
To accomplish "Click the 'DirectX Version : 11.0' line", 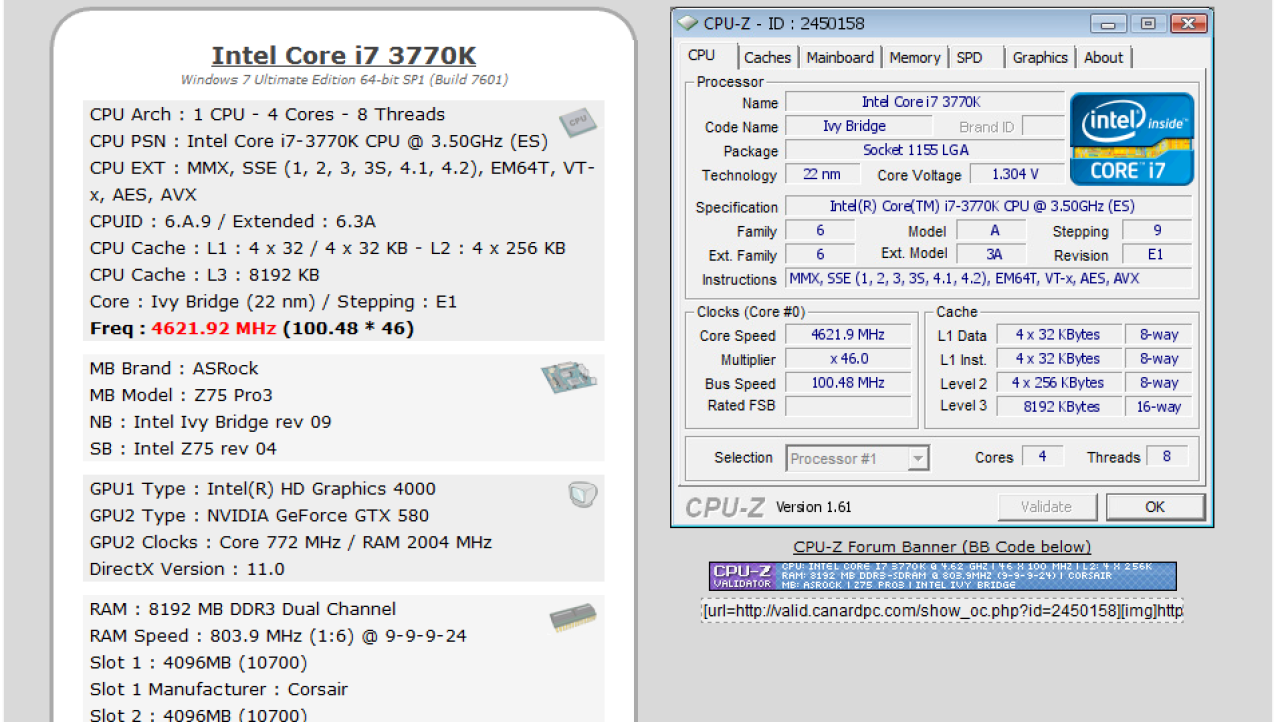I will point(187,569).
